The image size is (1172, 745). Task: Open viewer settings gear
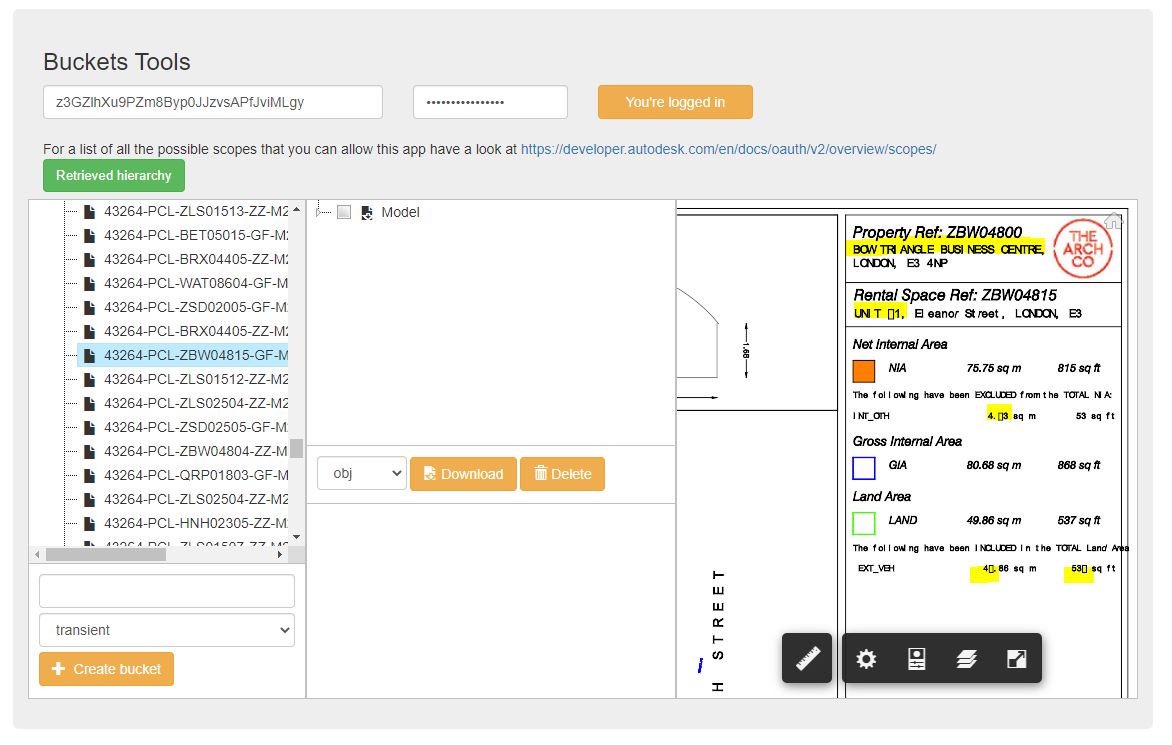(x=866, y=658)
